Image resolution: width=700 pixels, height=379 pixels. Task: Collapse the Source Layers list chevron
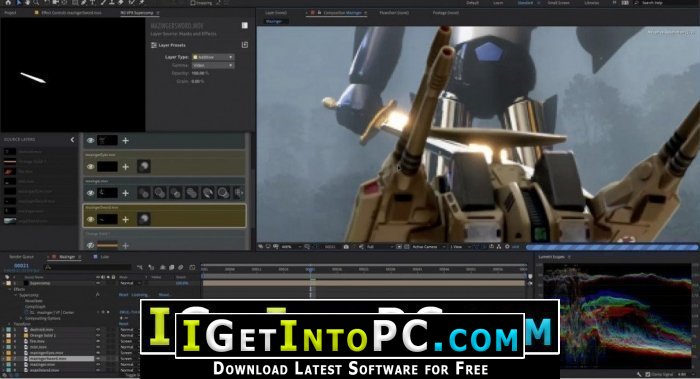72,140
